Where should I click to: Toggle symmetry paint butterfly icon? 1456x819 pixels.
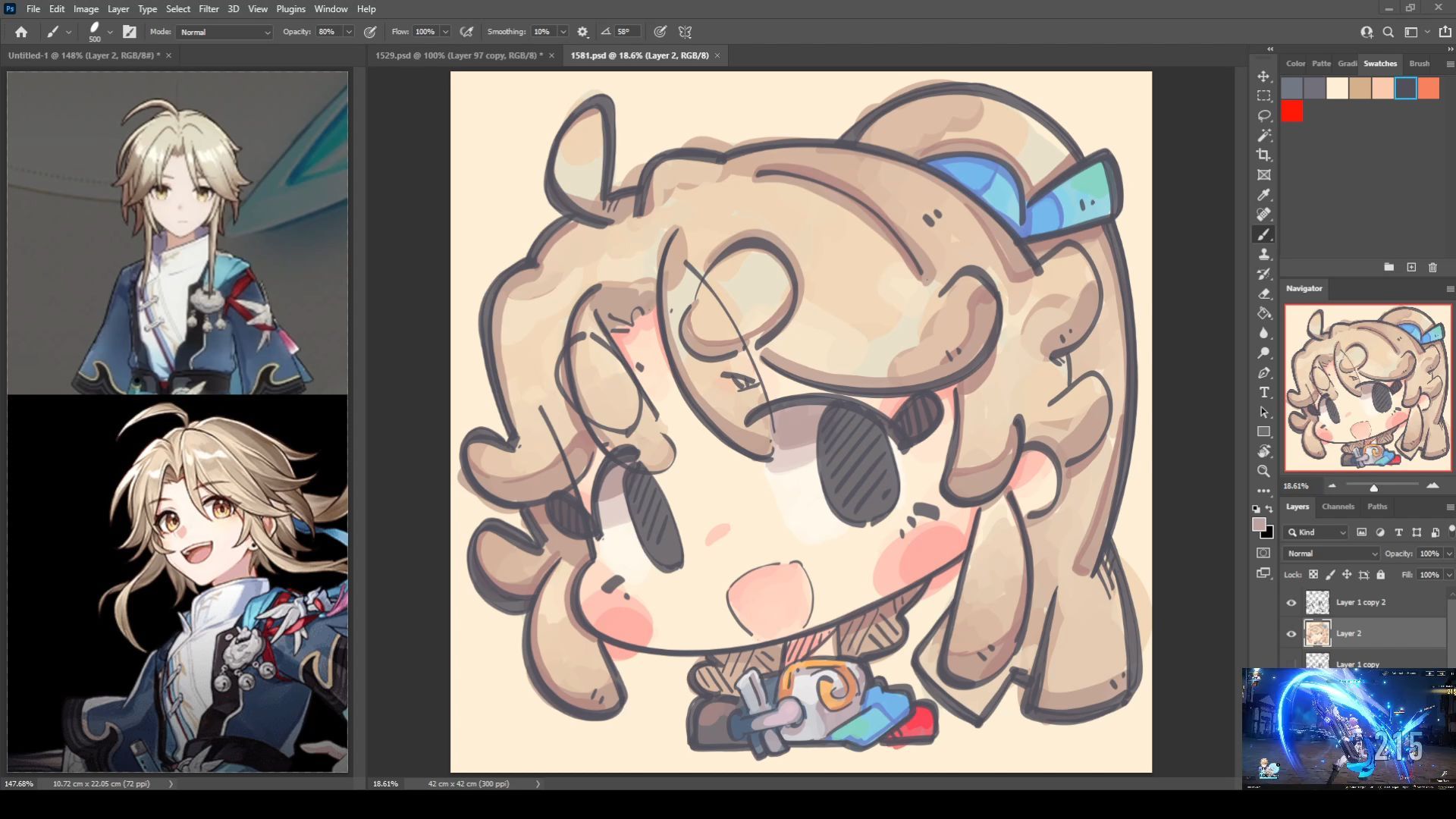[685, 32]
